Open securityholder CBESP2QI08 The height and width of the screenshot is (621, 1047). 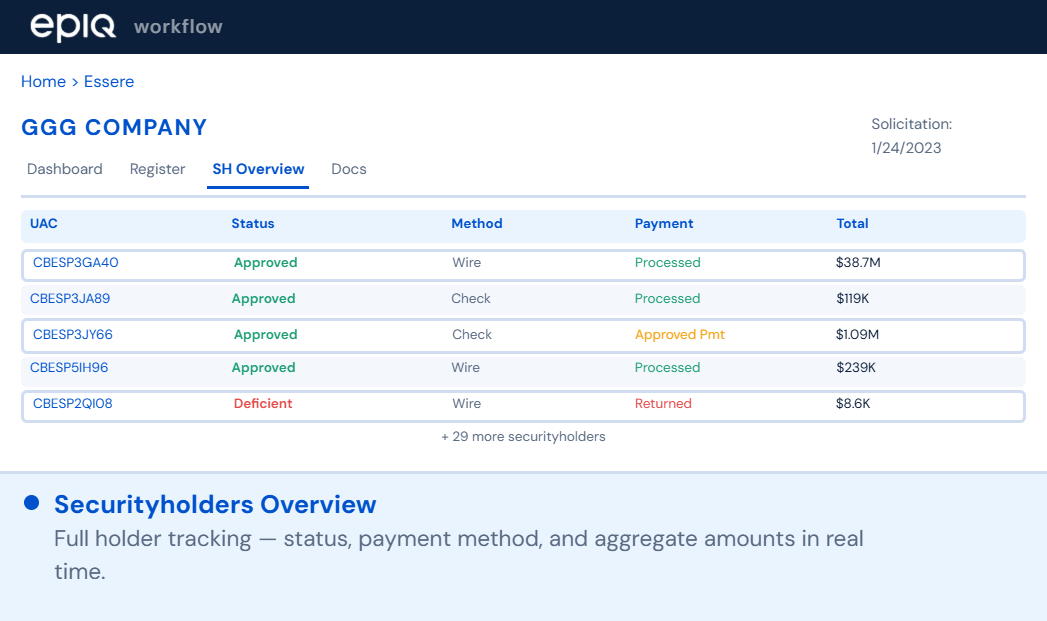73,403
